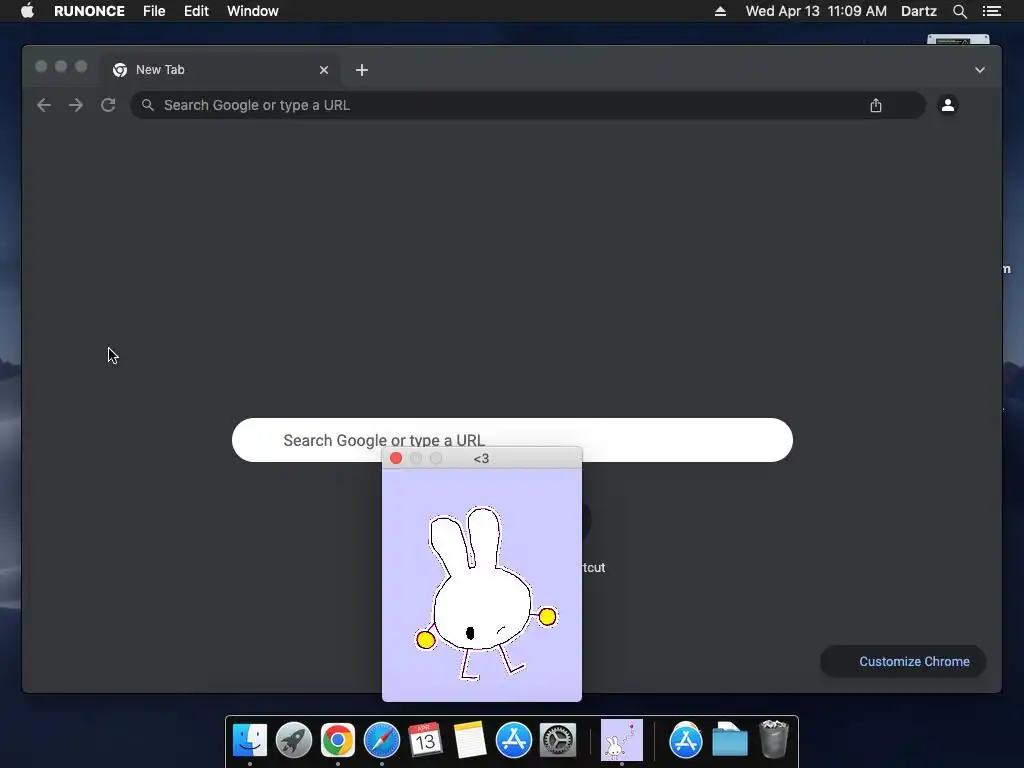Image resolution: width=1024 pixels, height=768 pixels.
Task: Click the share icon in address bar
Action: [876, 105]
